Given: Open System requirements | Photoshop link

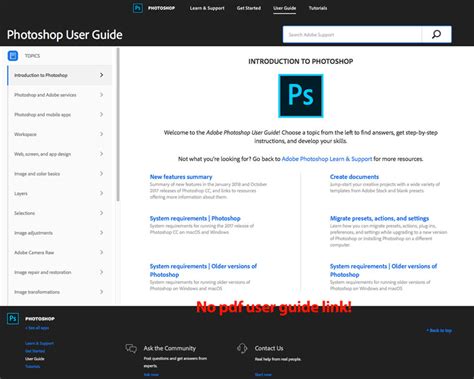Looking at the screenshot, I should (x=195, y=218).
